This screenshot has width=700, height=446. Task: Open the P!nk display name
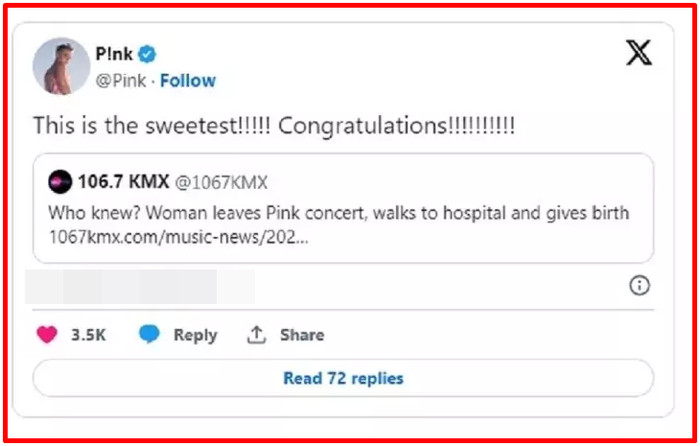coord(114,54)
